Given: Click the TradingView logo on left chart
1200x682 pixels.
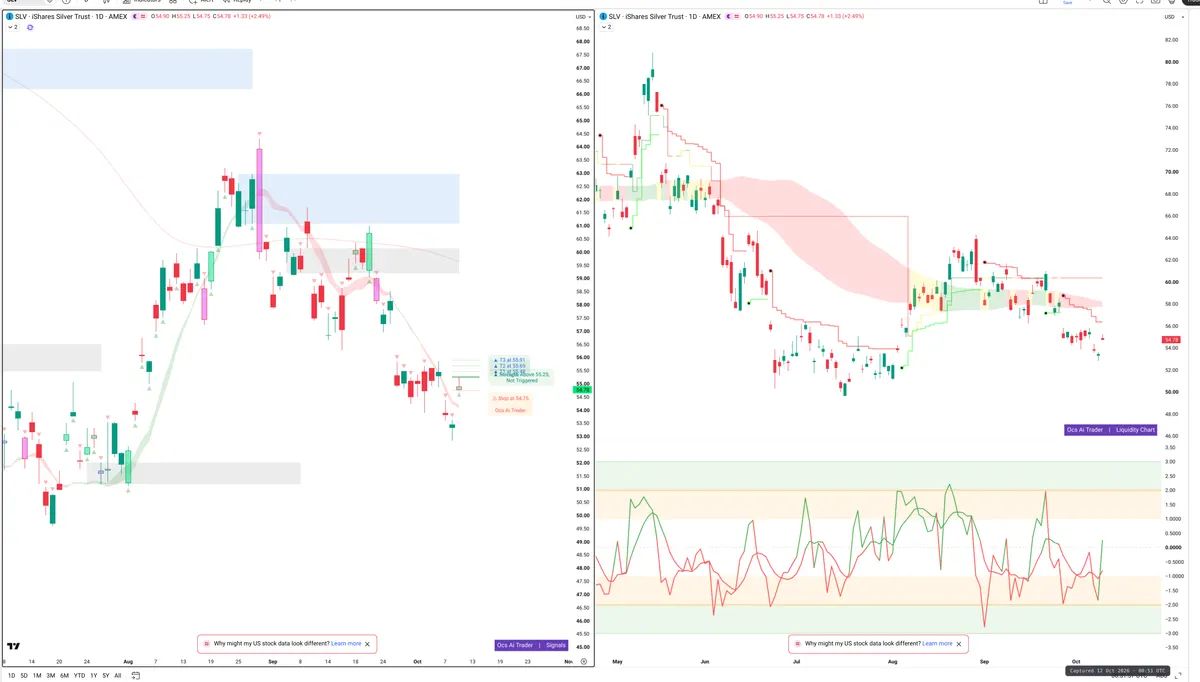Looking at the screenshot, I should tap(13, 647).
